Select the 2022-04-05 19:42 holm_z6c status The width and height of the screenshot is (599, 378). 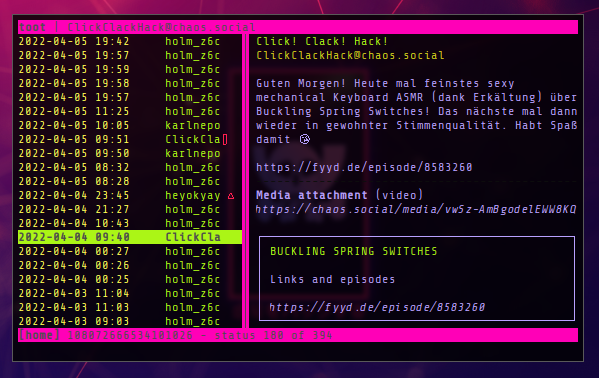[x=130, y=41]
